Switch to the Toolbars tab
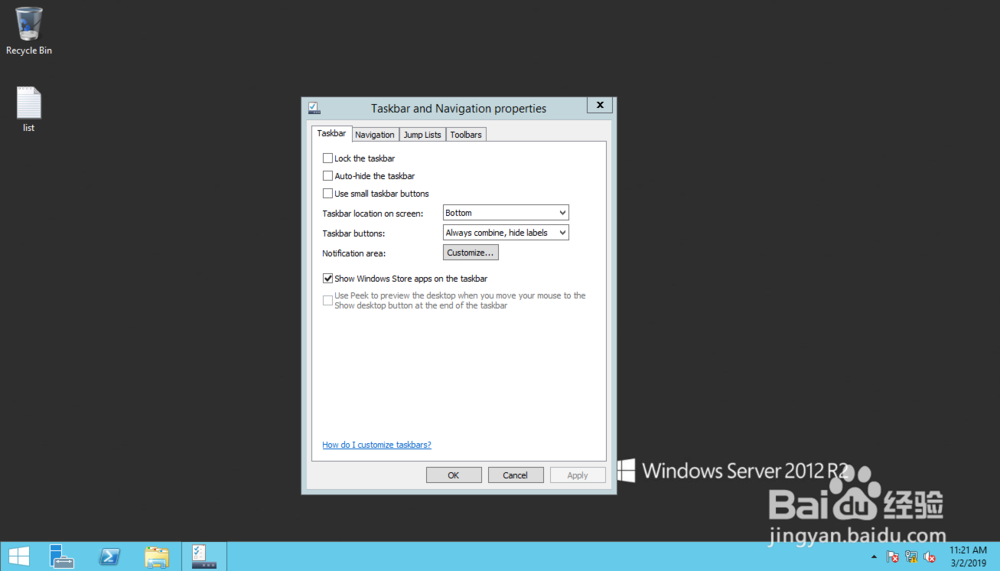 click(466, 135)
